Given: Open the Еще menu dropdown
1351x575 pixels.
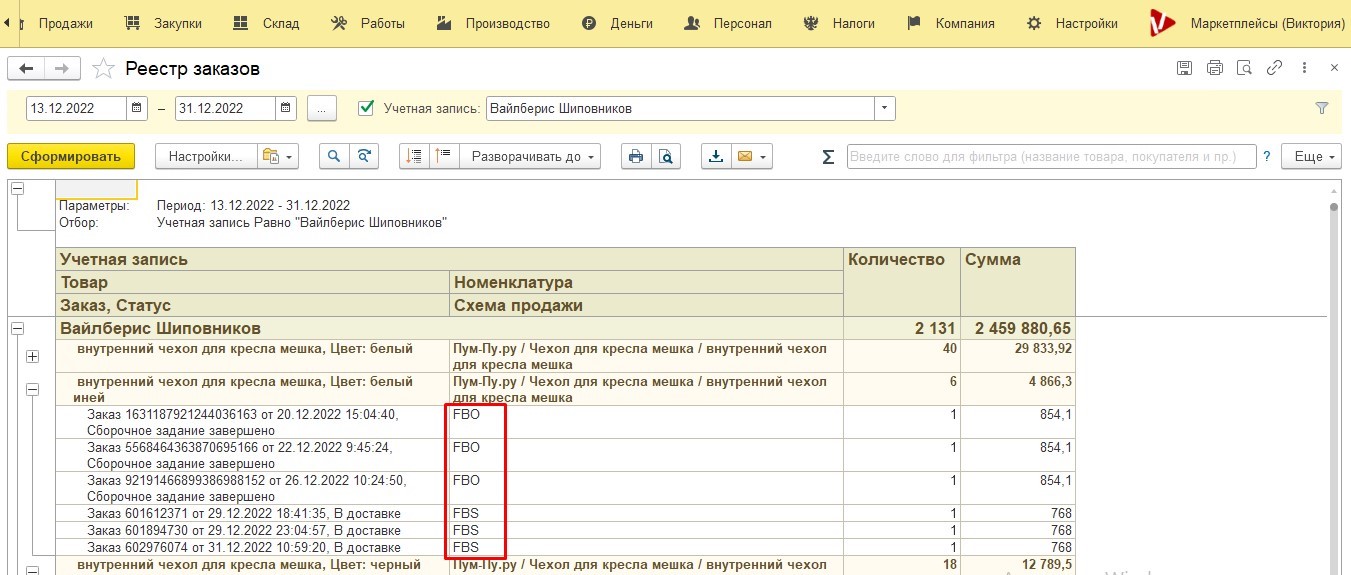Looking at the screenshot, I should point(1315,156).
